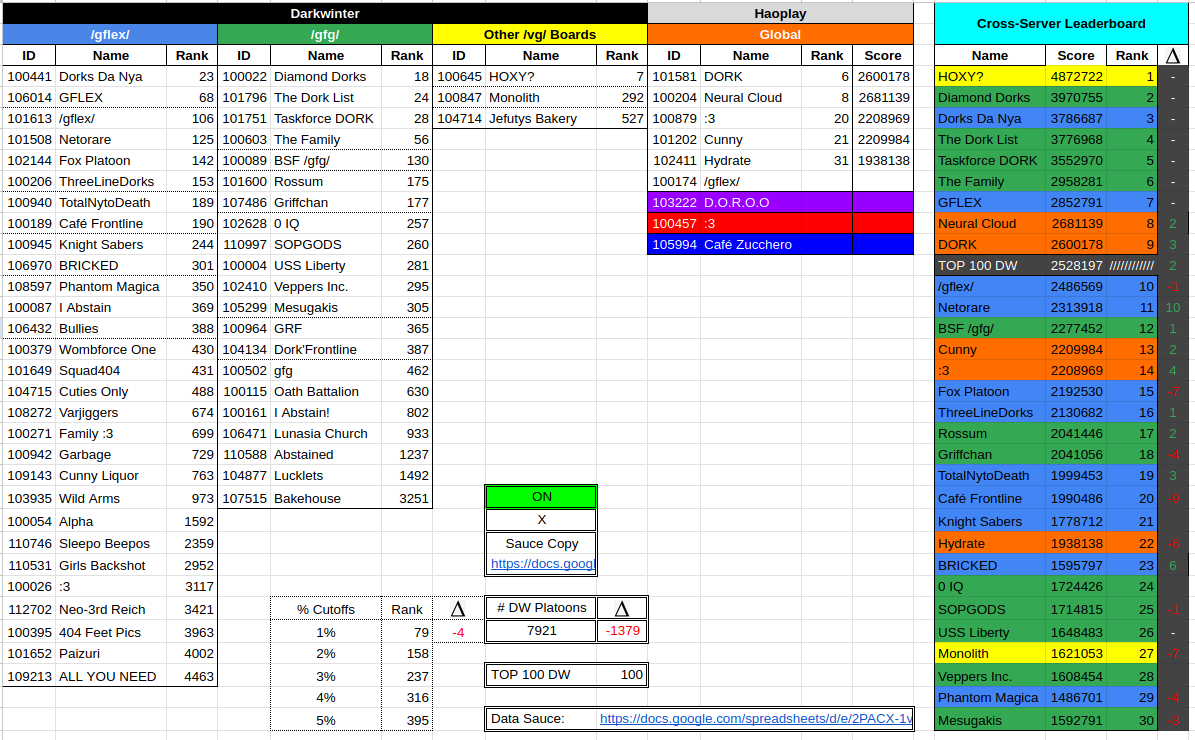1195x740 pixels.
Task: Click Dork'Frontline name cell
Action: pyautogui.click(x=325, y=350)
